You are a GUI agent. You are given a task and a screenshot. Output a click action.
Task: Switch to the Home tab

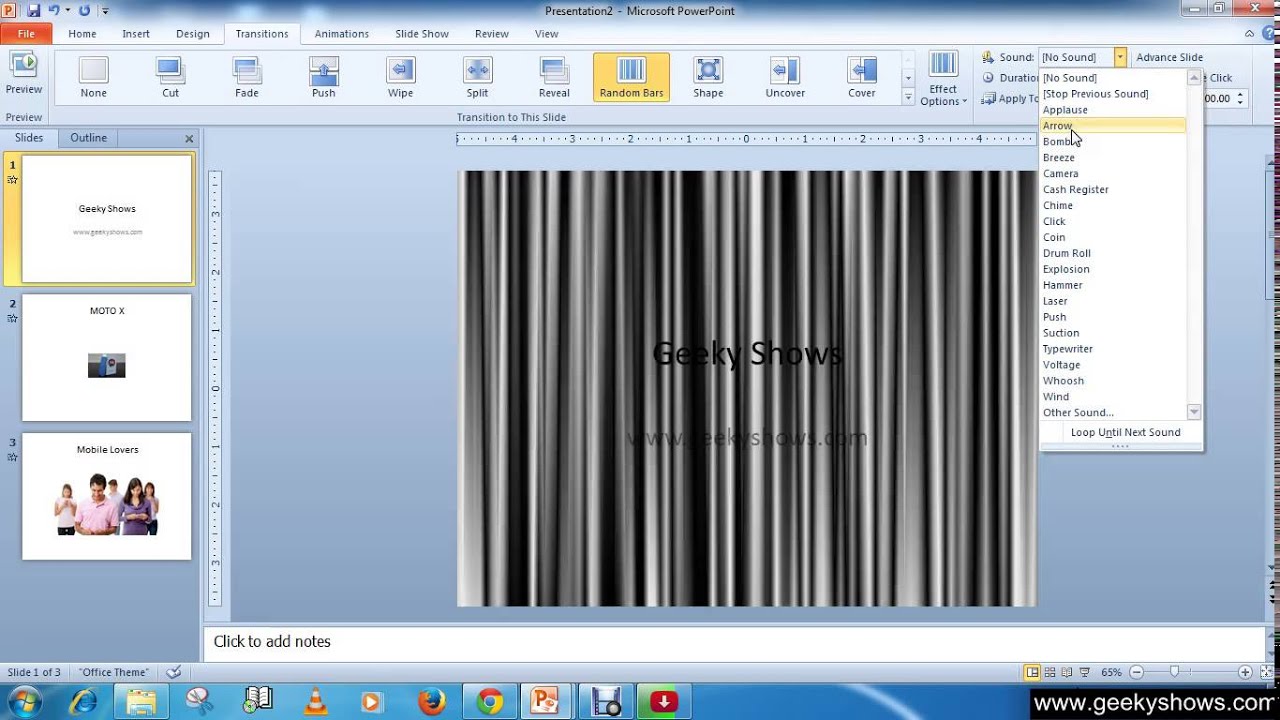pyautogui.click(x=82, y=33)
